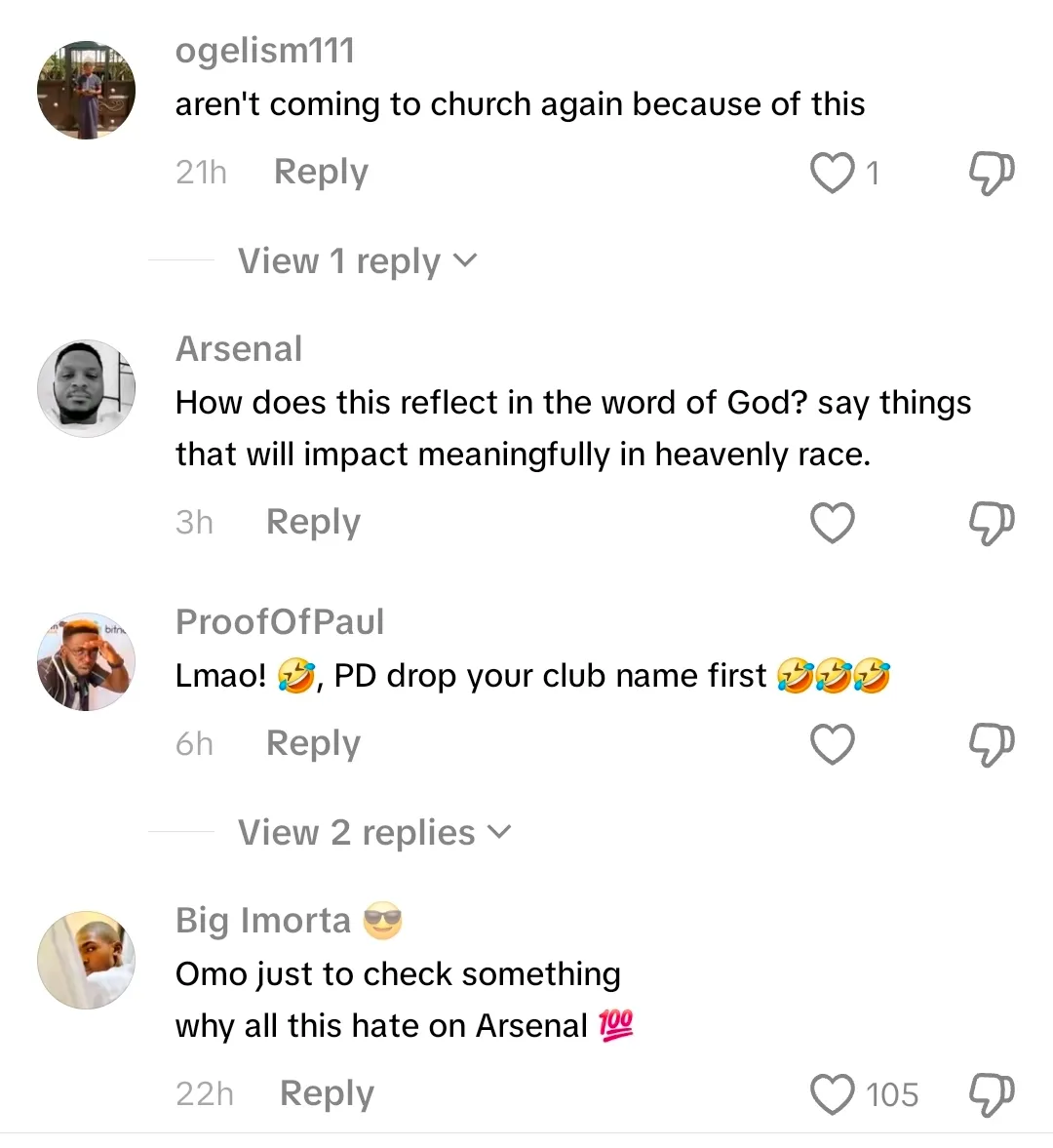Image resolution: width=1053 pixels, height=1148 pixels.
Task: Open Big Imorta's avatar
Action: pyautogui.click(x=86, y=960)
